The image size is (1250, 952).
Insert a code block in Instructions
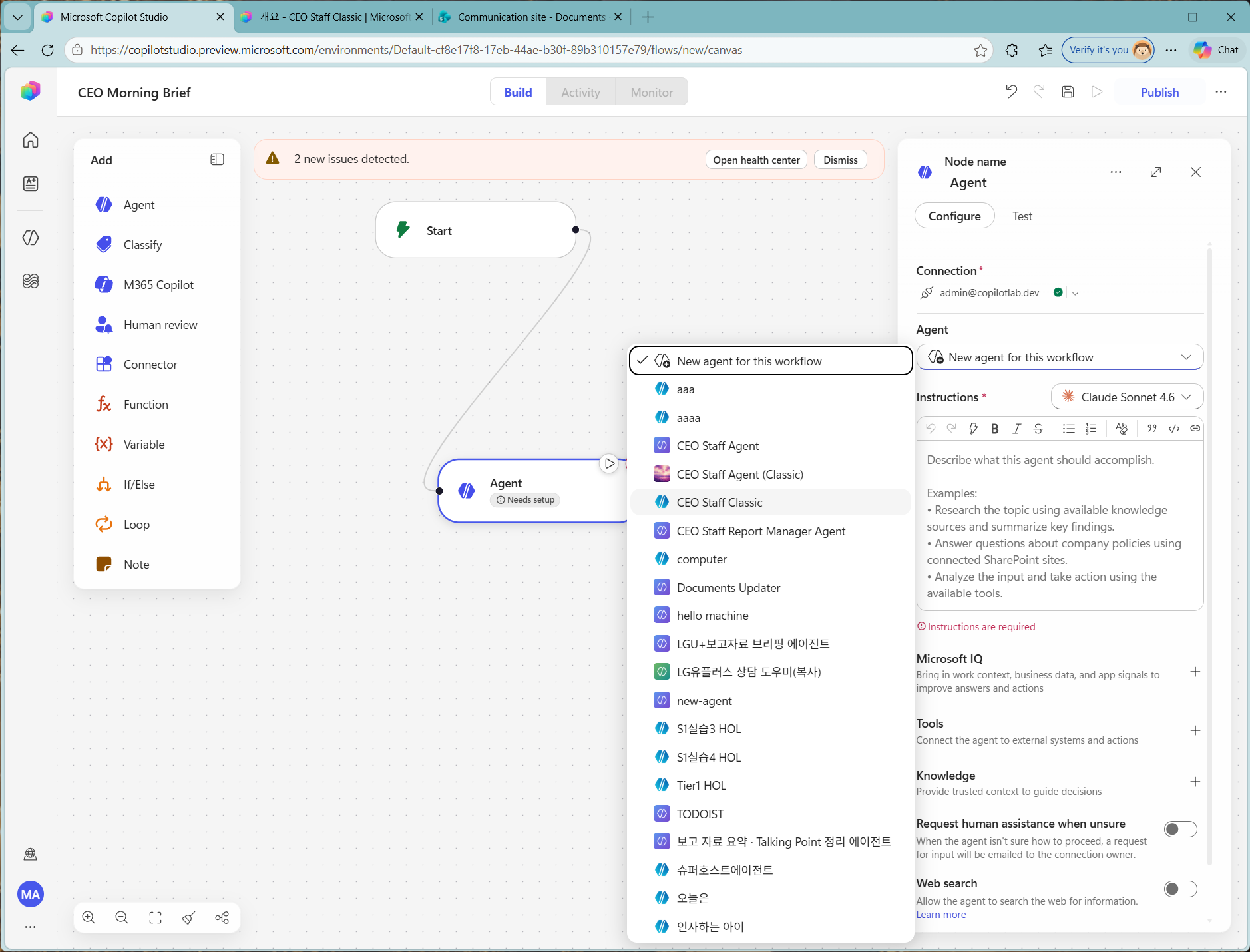point(1174,429)
